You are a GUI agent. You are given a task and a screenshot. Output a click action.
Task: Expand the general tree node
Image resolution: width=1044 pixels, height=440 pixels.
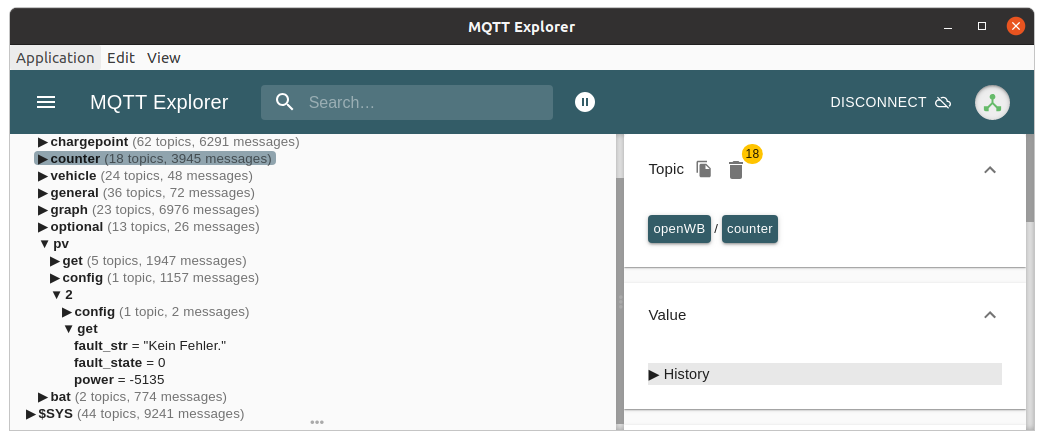(x=43, y=193)
